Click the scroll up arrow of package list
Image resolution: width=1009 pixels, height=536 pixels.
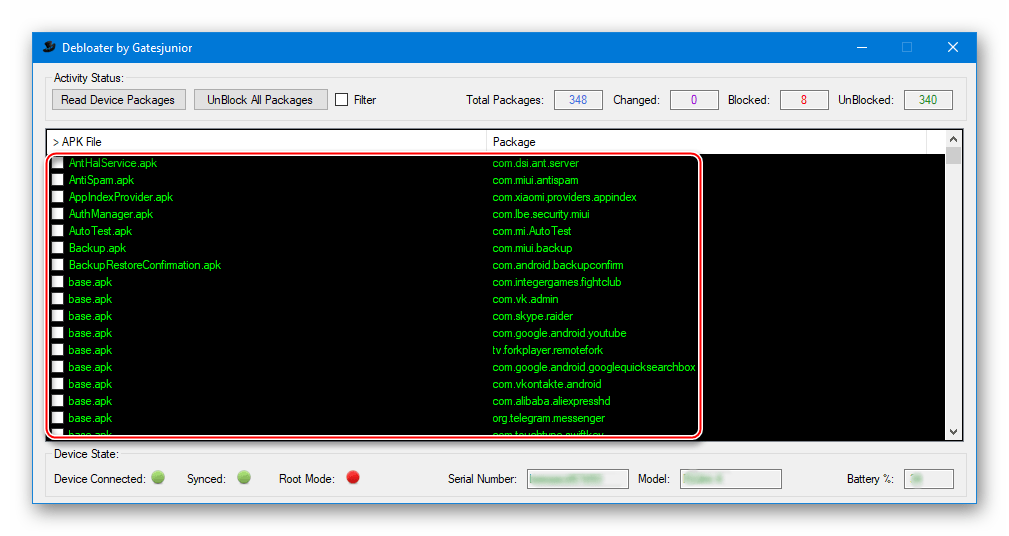point(954,139)
